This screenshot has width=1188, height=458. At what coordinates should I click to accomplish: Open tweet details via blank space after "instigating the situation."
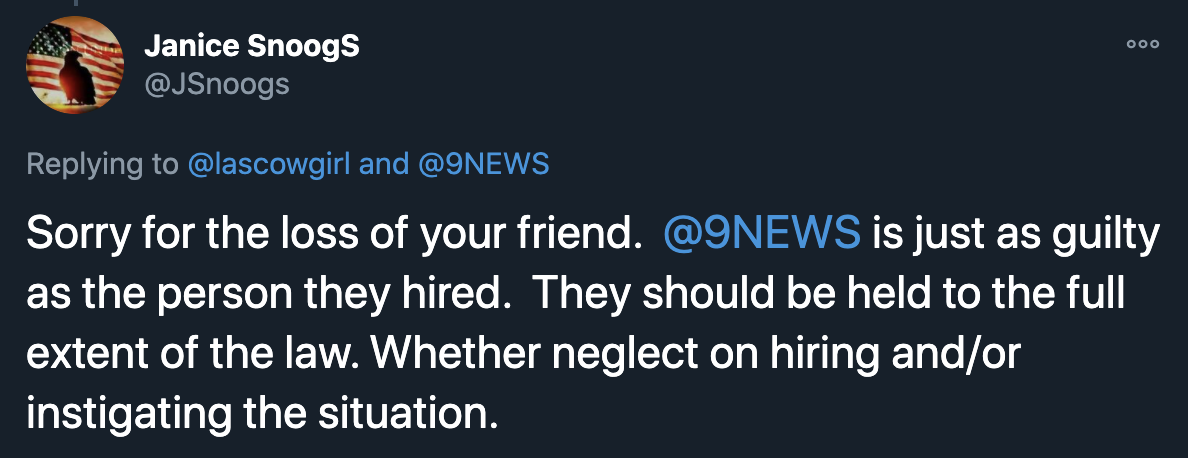(x=833, y=413)
